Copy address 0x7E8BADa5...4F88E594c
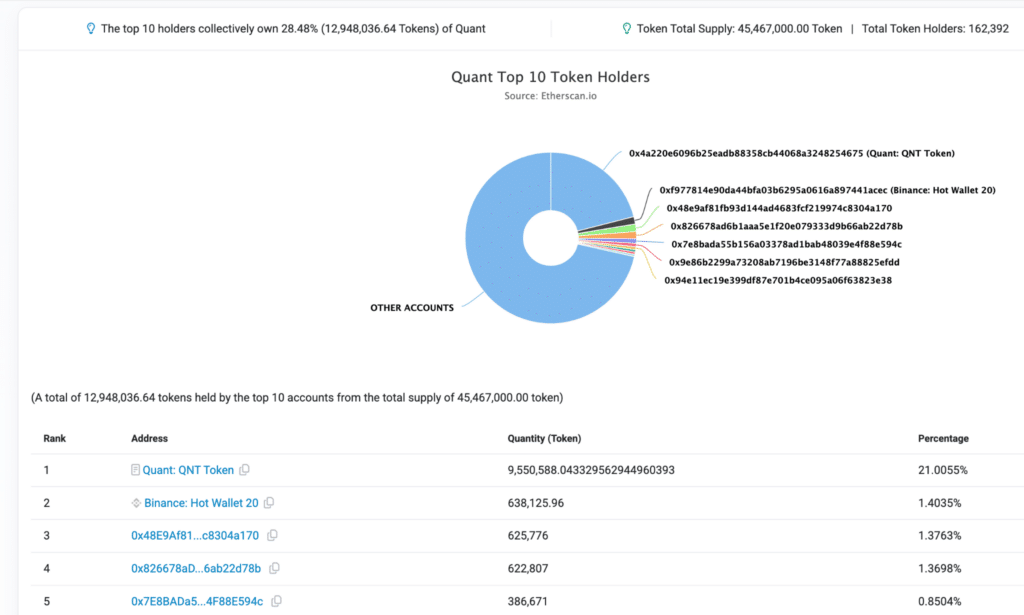This screenshot has height=615, width=1024. 277,601
